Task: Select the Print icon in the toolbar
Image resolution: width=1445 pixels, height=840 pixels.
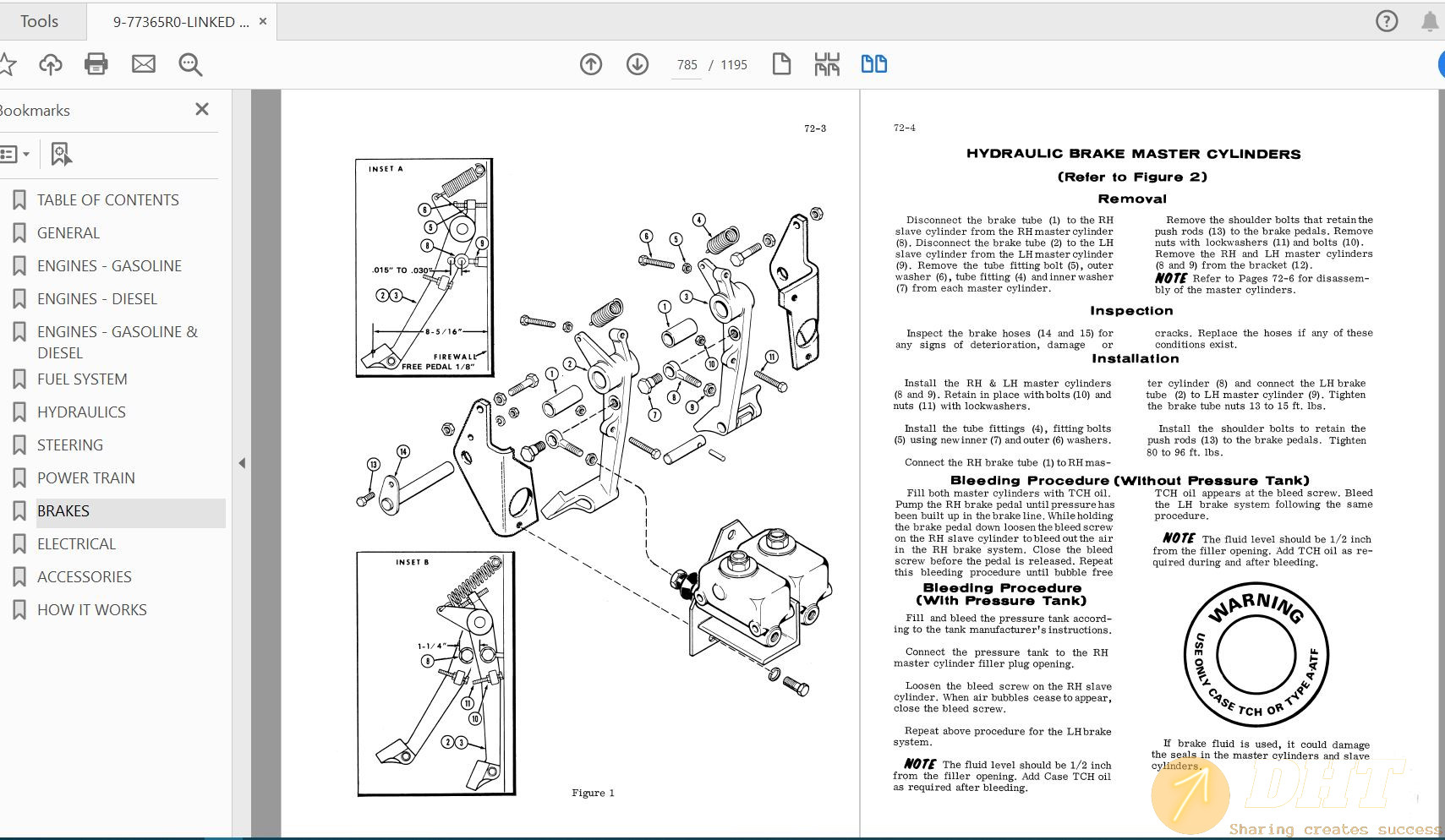Action: pos(96,63)
